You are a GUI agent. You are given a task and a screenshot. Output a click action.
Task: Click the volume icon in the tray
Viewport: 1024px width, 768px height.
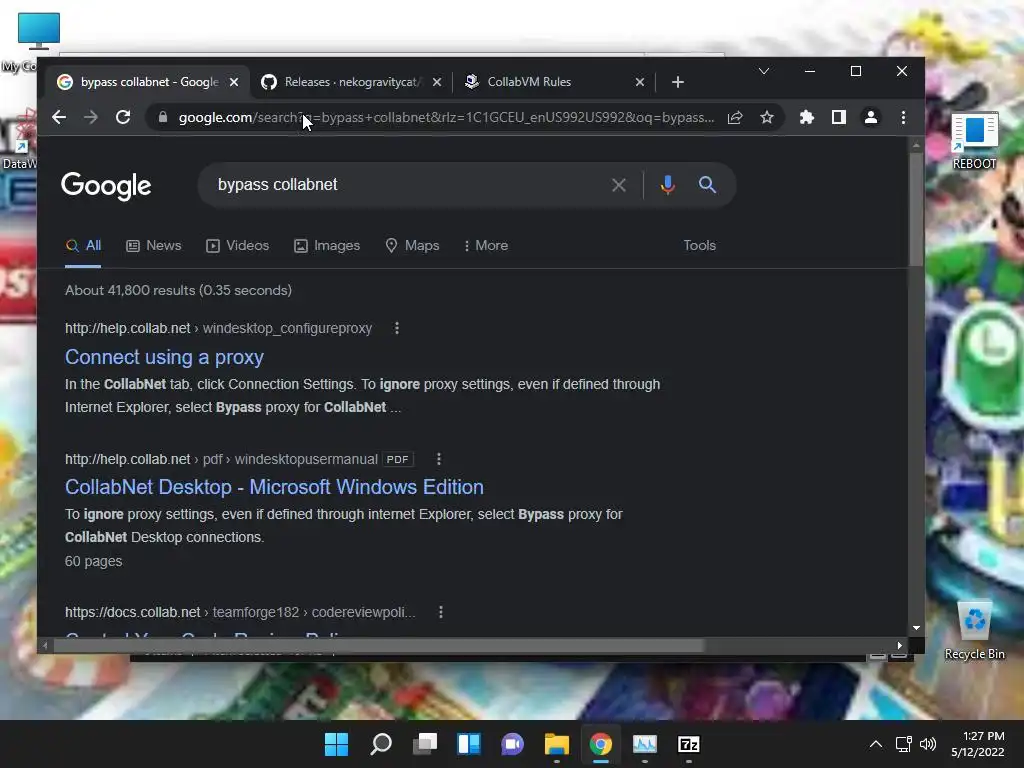(928, 744)
